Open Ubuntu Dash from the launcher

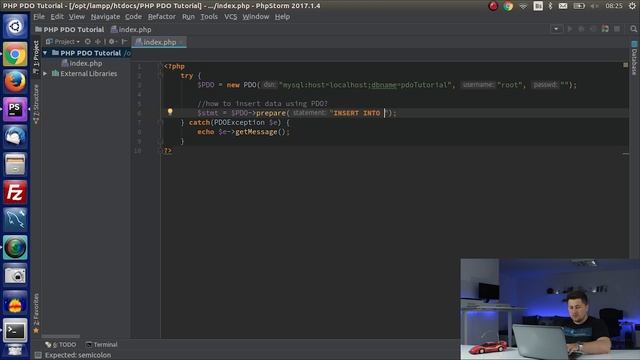(x=15, y=27)
